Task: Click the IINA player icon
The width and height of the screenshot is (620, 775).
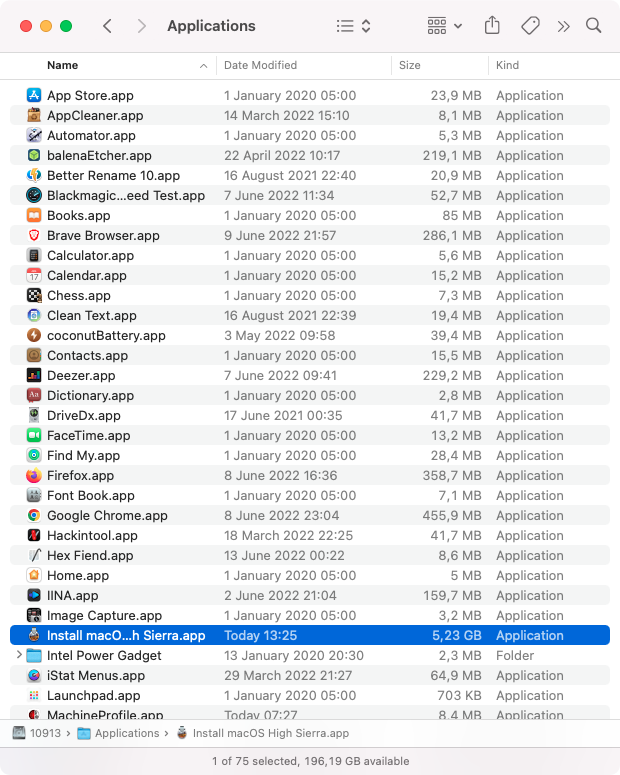Action: (34, 595)
